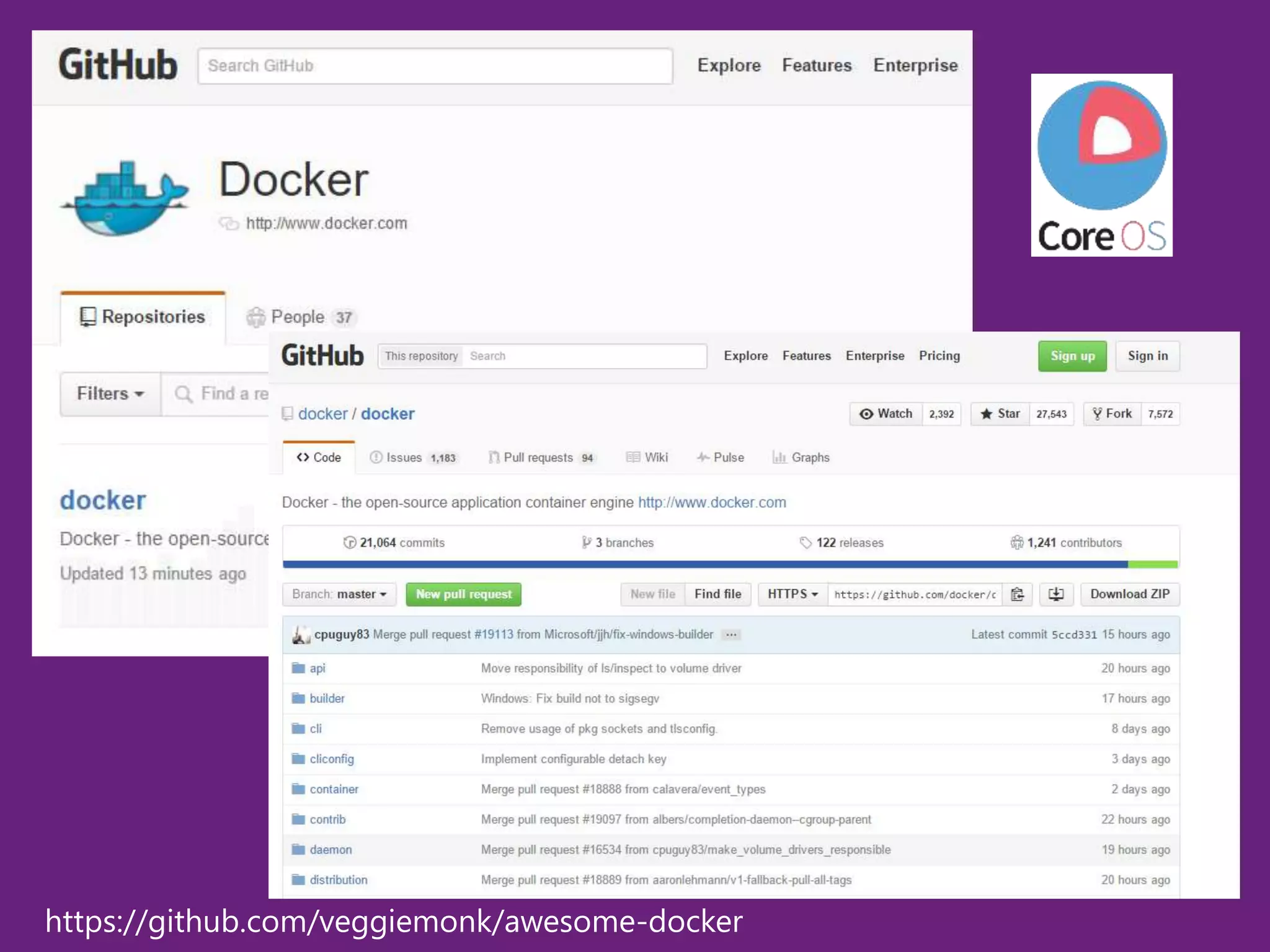Image resolution: width=1270 pixels, height=952 pixels.
Task: Click the New file button
Action: [652, 594]
